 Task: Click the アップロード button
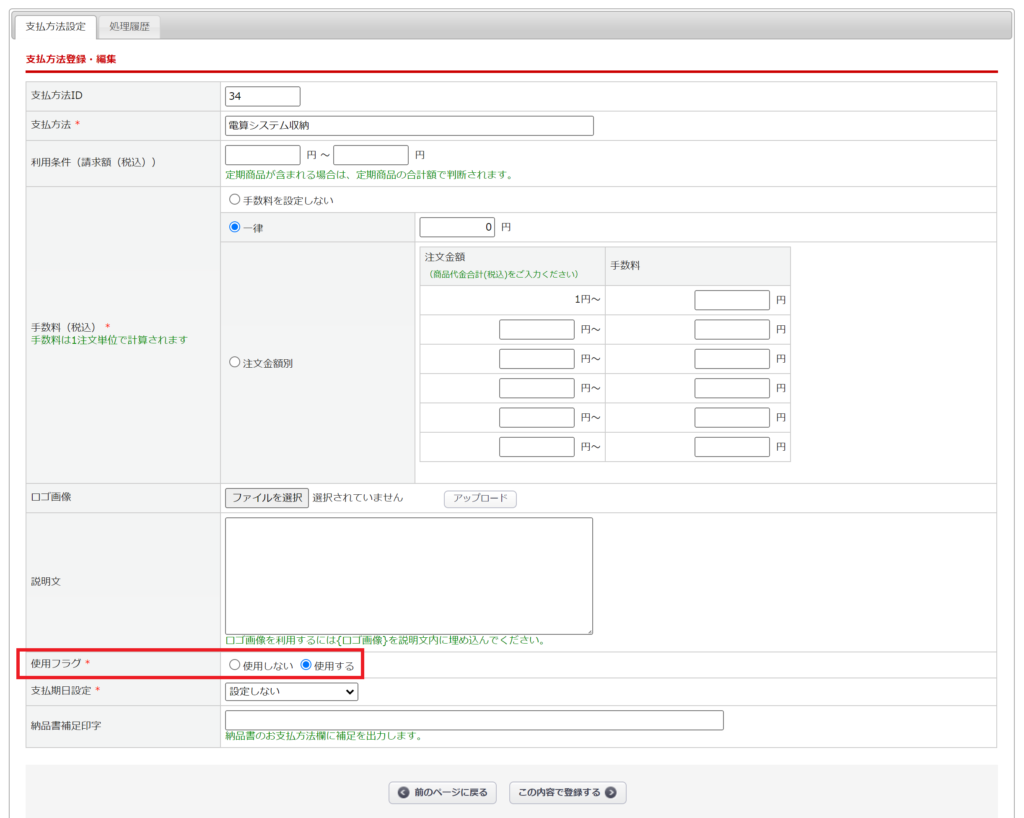pos(480,498)
